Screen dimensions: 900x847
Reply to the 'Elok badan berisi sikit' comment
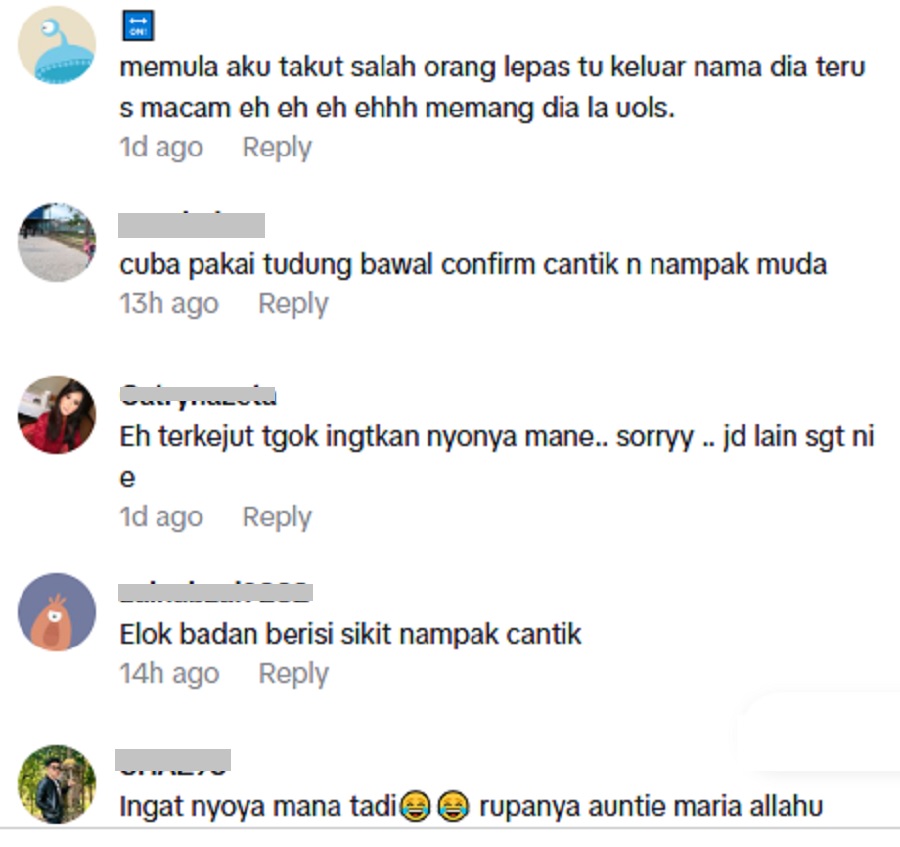(293, 674)
